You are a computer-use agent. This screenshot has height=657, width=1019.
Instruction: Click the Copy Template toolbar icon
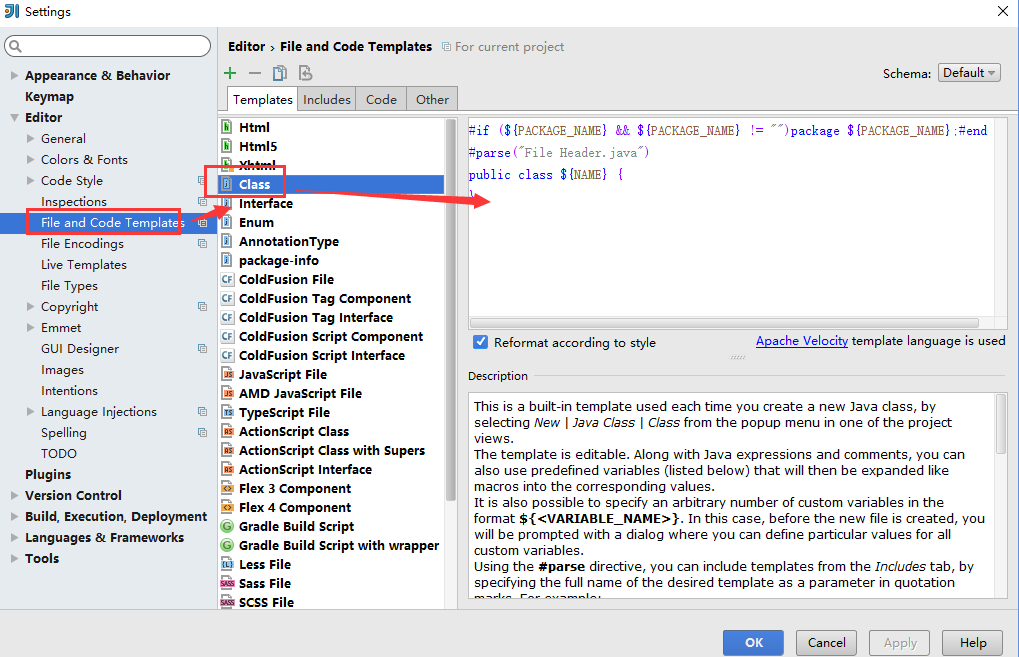click(x=279, y=73)
